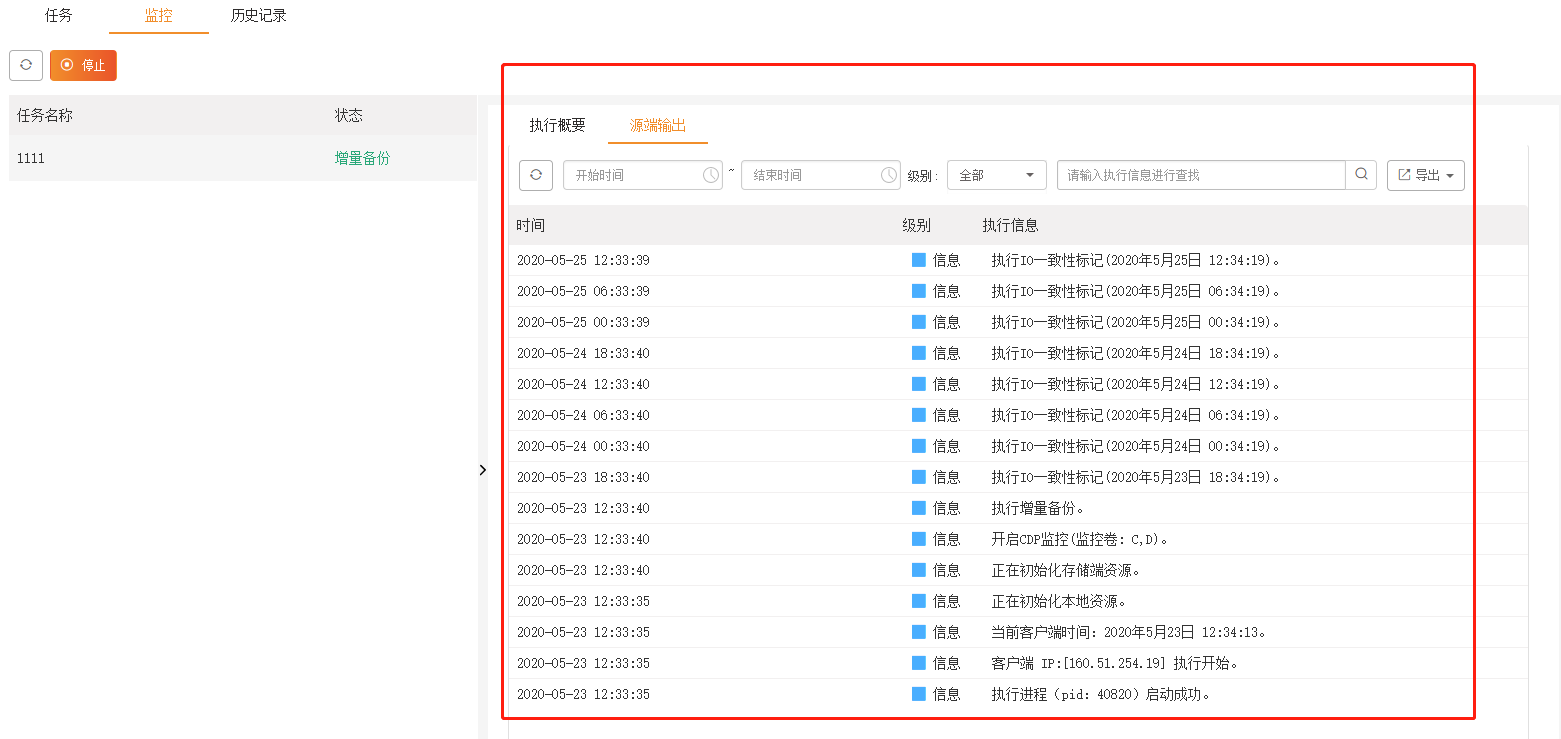Click message 客户端 IP:[160.51.254.19] 执行开始
This screenshot has width=1561, height=739.
coord(1114,663)
